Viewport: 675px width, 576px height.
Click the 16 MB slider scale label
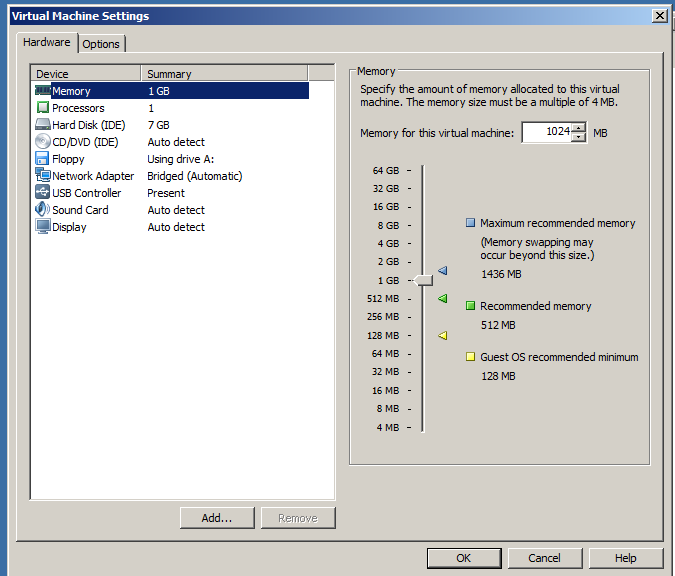pyautogui.click(x=385, y=390)
